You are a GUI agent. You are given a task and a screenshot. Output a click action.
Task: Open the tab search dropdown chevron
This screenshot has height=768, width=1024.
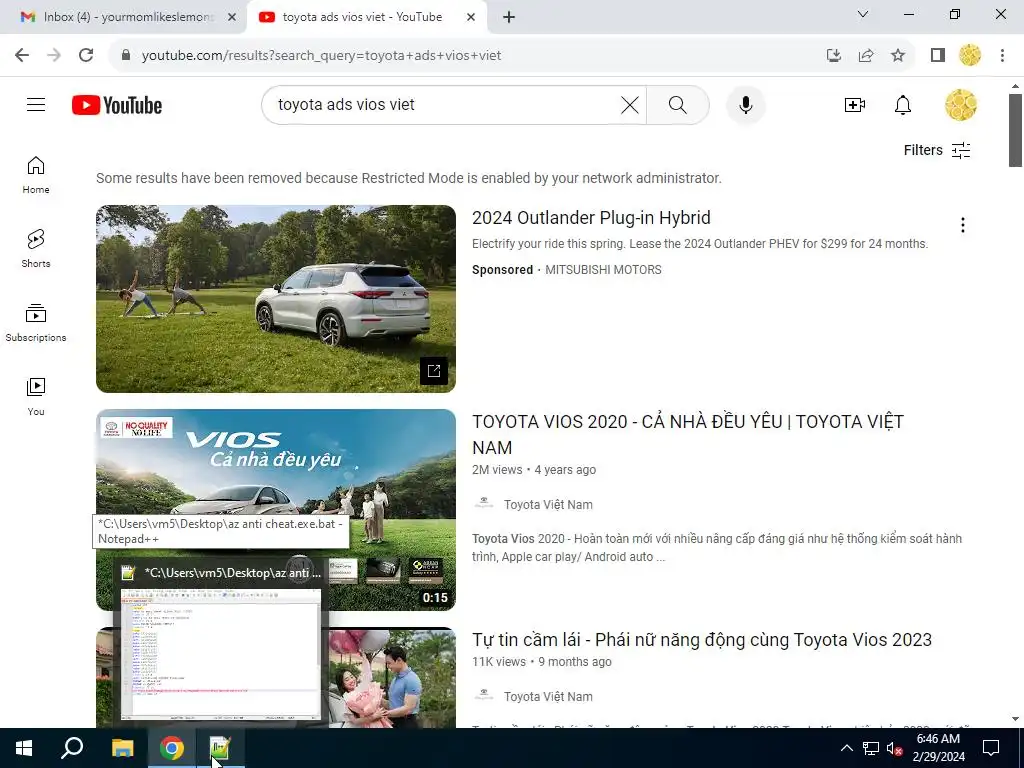tap(863, 14)
